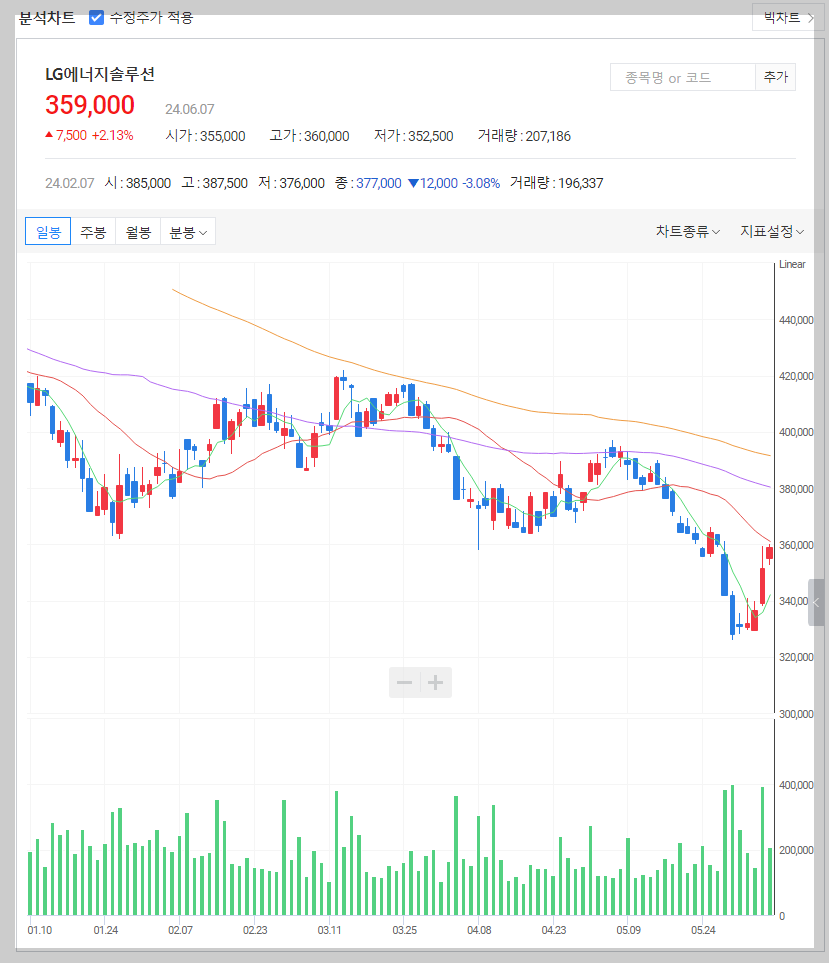Switch to the 주봉 tab
The height and width of the screenshot is (963, 829).
pos(93,232)
